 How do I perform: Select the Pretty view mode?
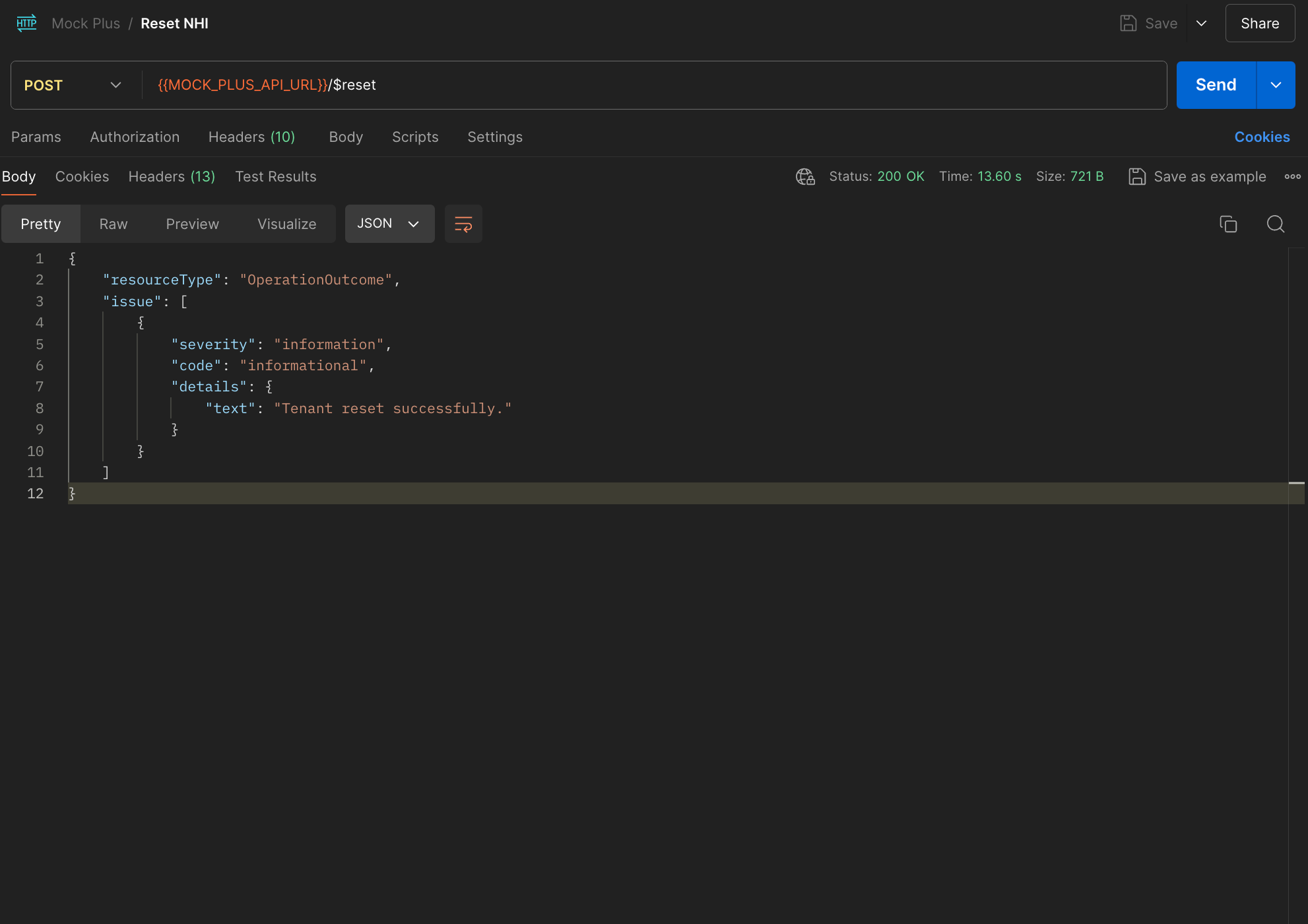coord(41,224)
